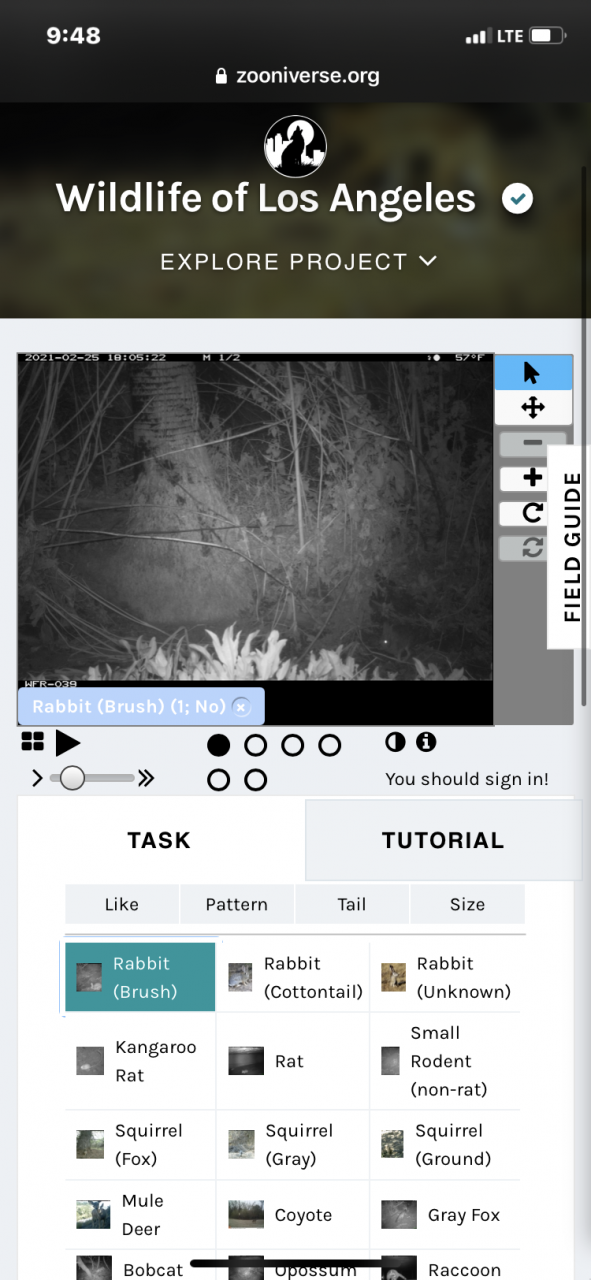The image size is (591, 1280).
Task: Remove the Rabbit (Brush) identification tag
Action: tap(240, 707)
